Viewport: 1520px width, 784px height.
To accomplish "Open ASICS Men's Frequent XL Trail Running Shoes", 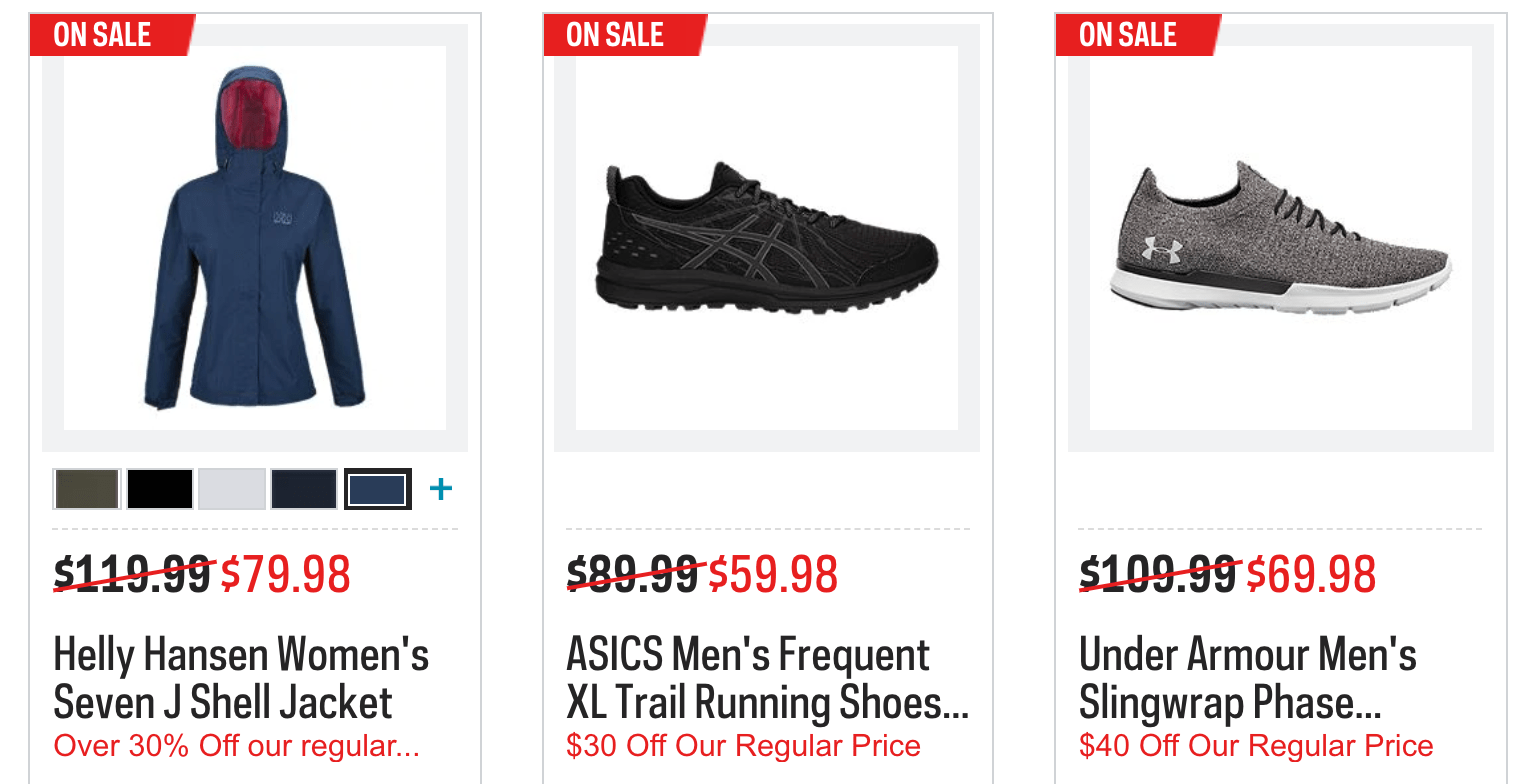I will tap(766, 679).
